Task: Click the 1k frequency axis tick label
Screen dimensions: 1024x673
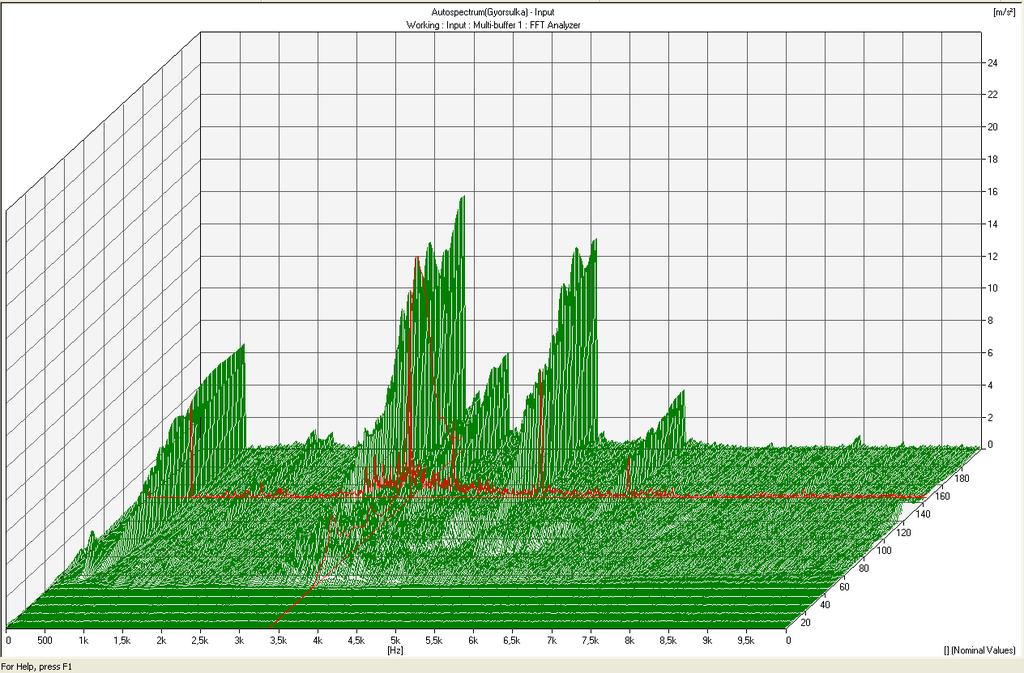Action: coord(84,640)
